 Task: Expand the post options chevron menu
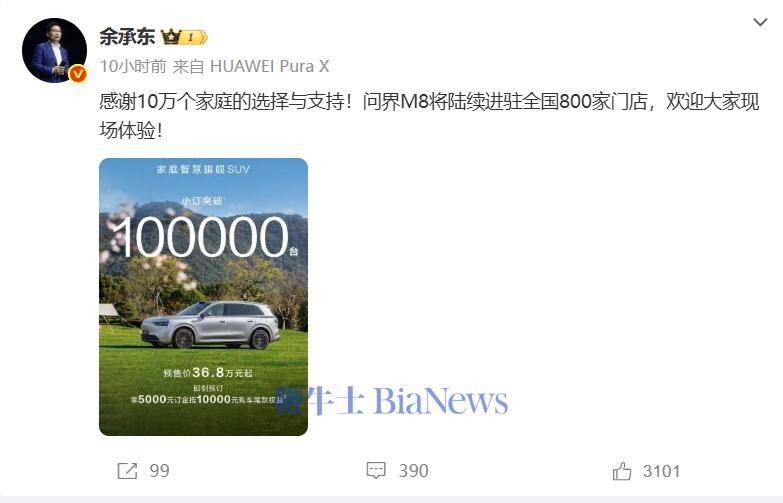(x=760, y=22)
